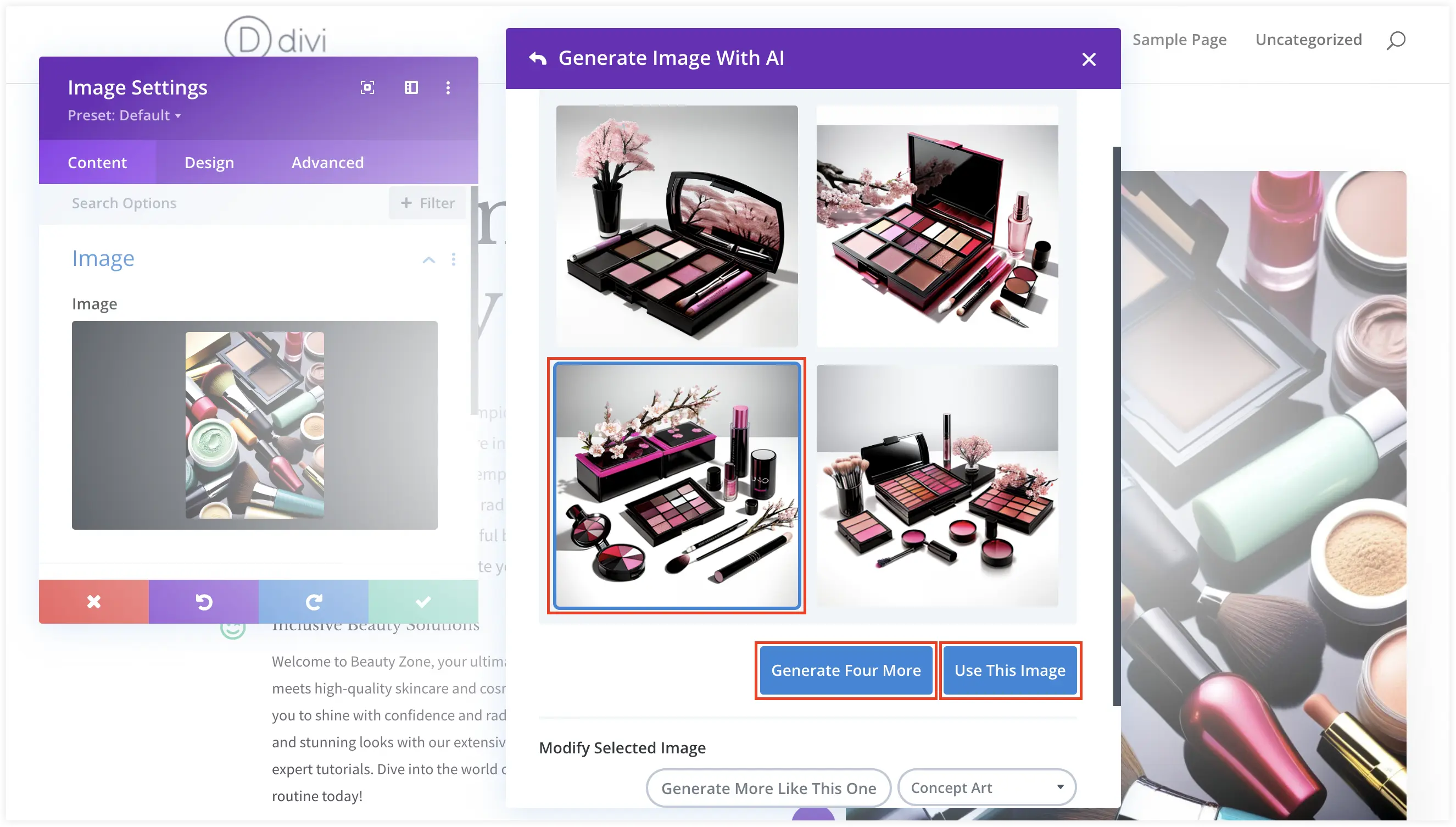This screenshot has width=1456, height=827.
Task: Switch to the Design tab in Image Settings
Action: [209, 162]
